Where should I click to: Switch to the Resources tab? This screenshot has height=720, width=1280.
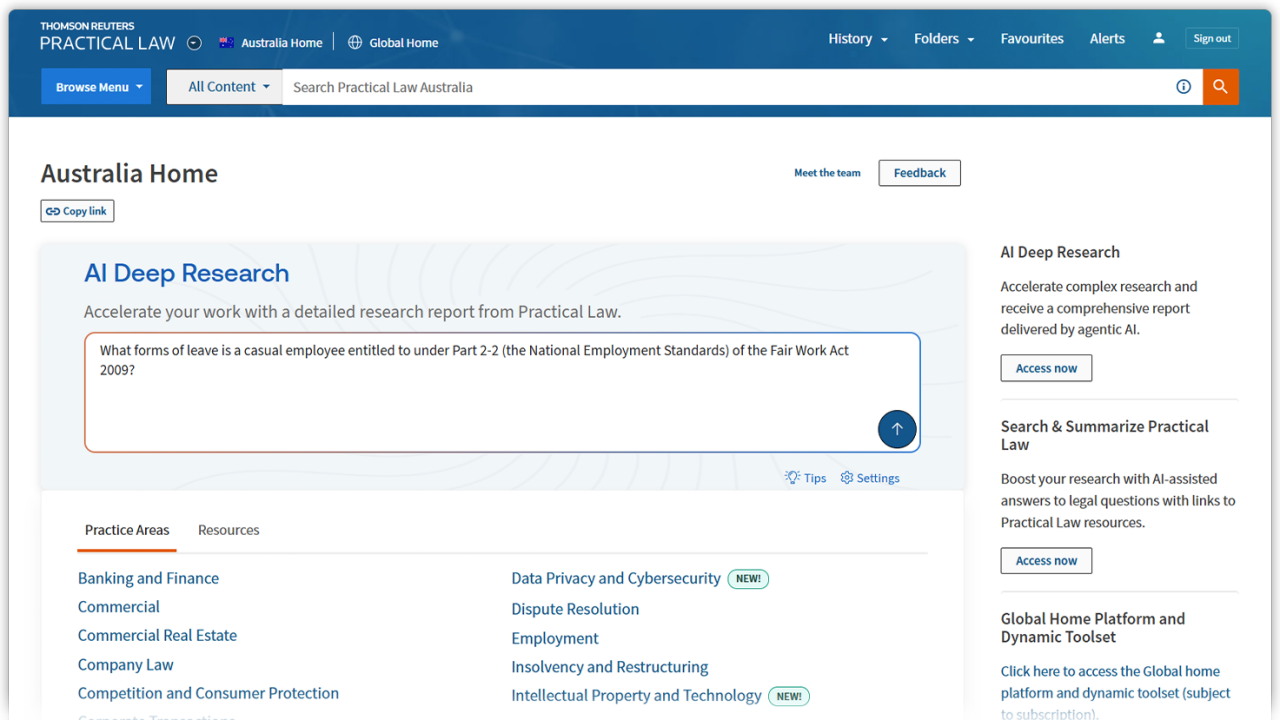(229, 530)
